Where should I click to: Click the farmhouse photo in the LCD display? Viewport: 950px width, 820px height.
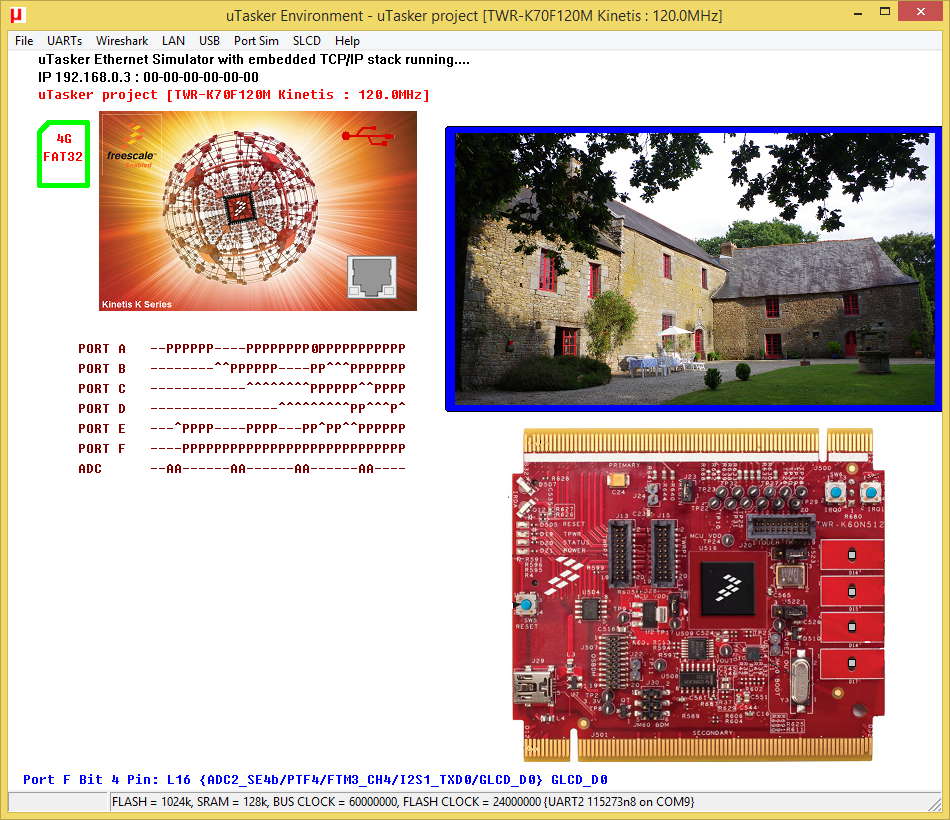pos(694,268)
